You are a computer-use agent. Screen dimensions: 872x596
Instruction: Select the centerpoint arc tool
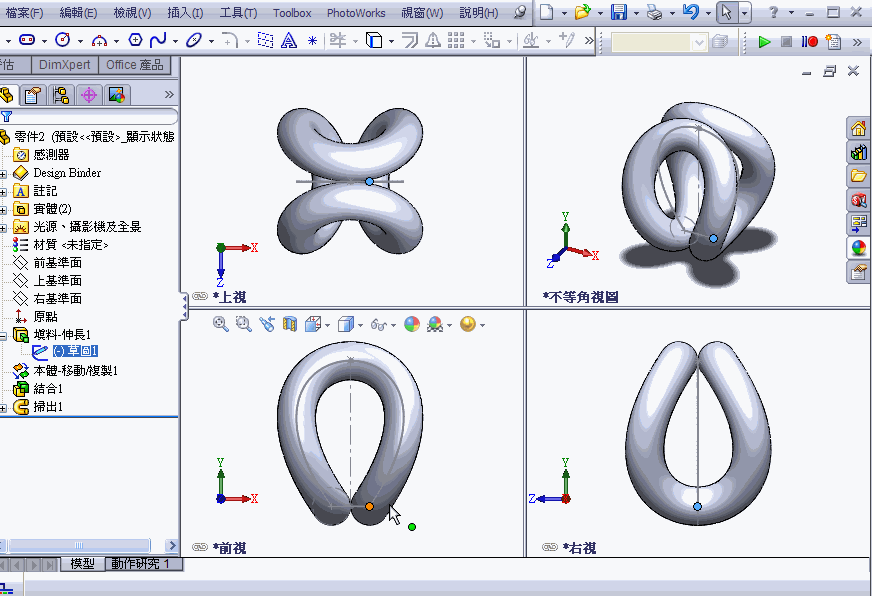tap(99, 40)
